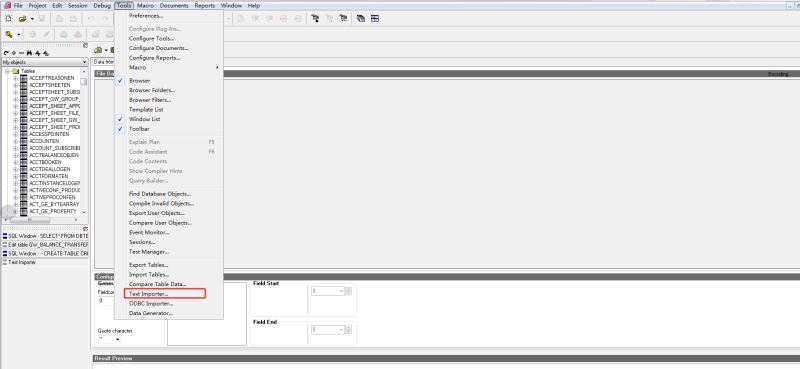Choose Sessions from the Tools menu
Viewport: 800px width, 369px height.
point(142,242)
